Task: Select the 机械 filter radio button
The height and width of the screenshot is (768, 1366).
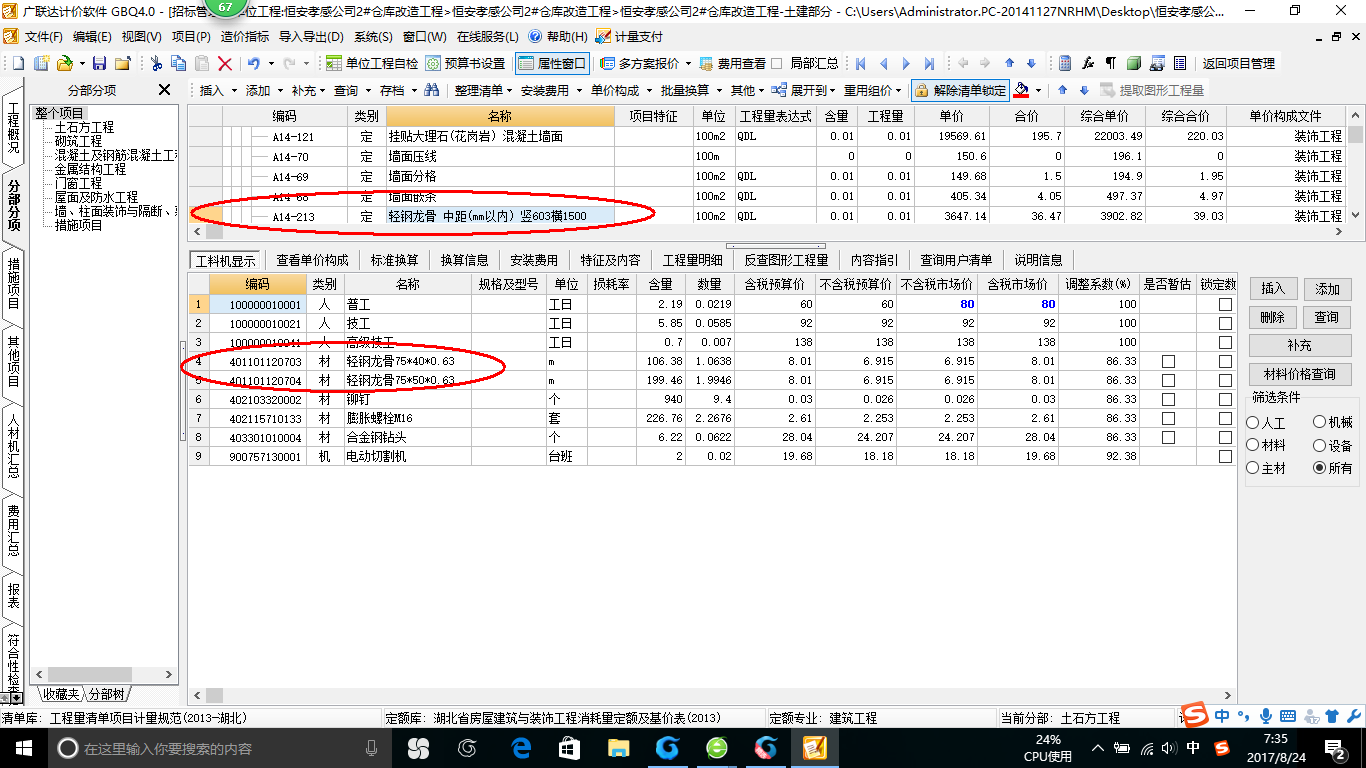Action: 1320,423
